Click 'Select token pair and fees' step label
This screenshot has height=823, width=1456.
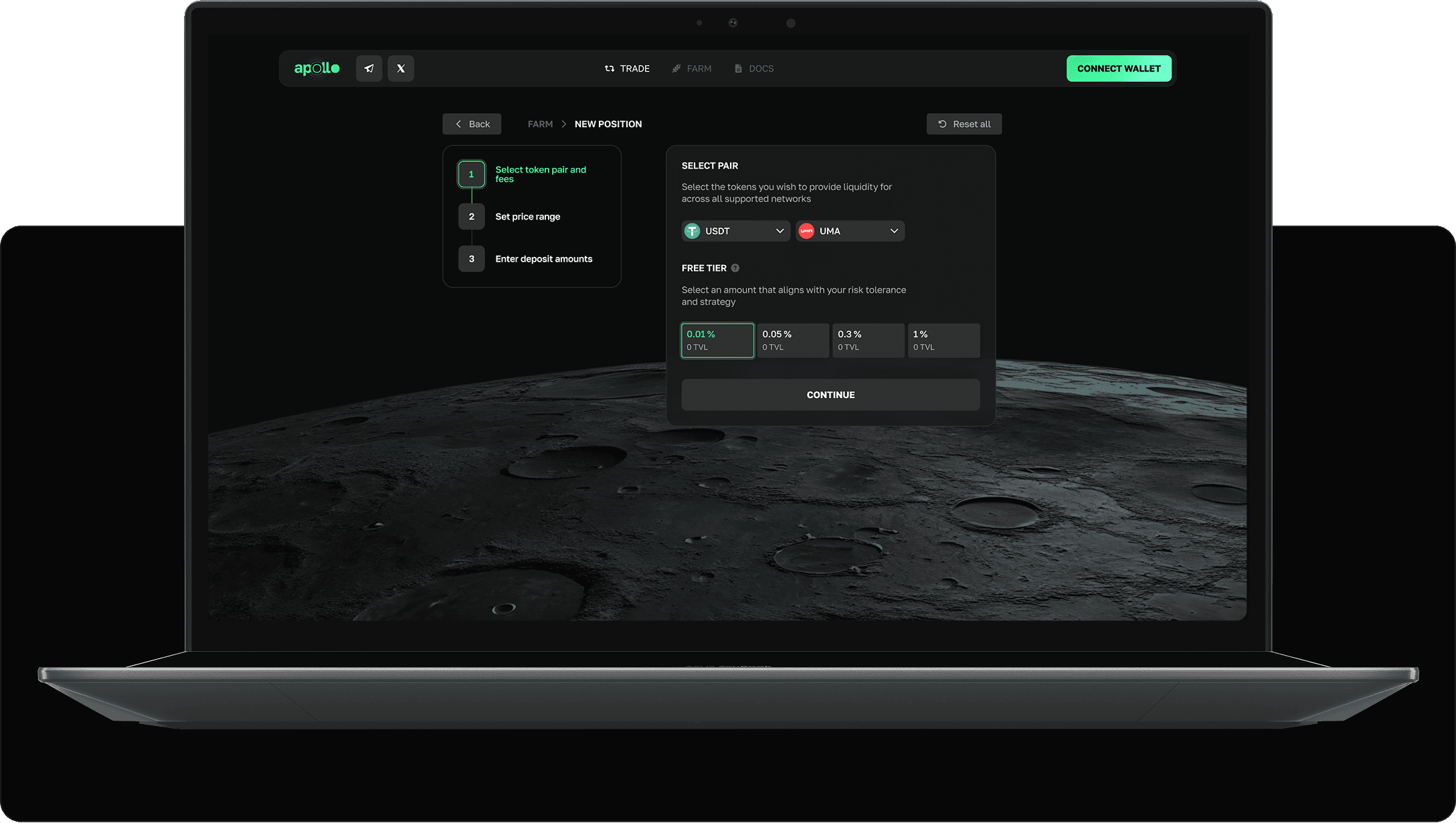point(541,174)
